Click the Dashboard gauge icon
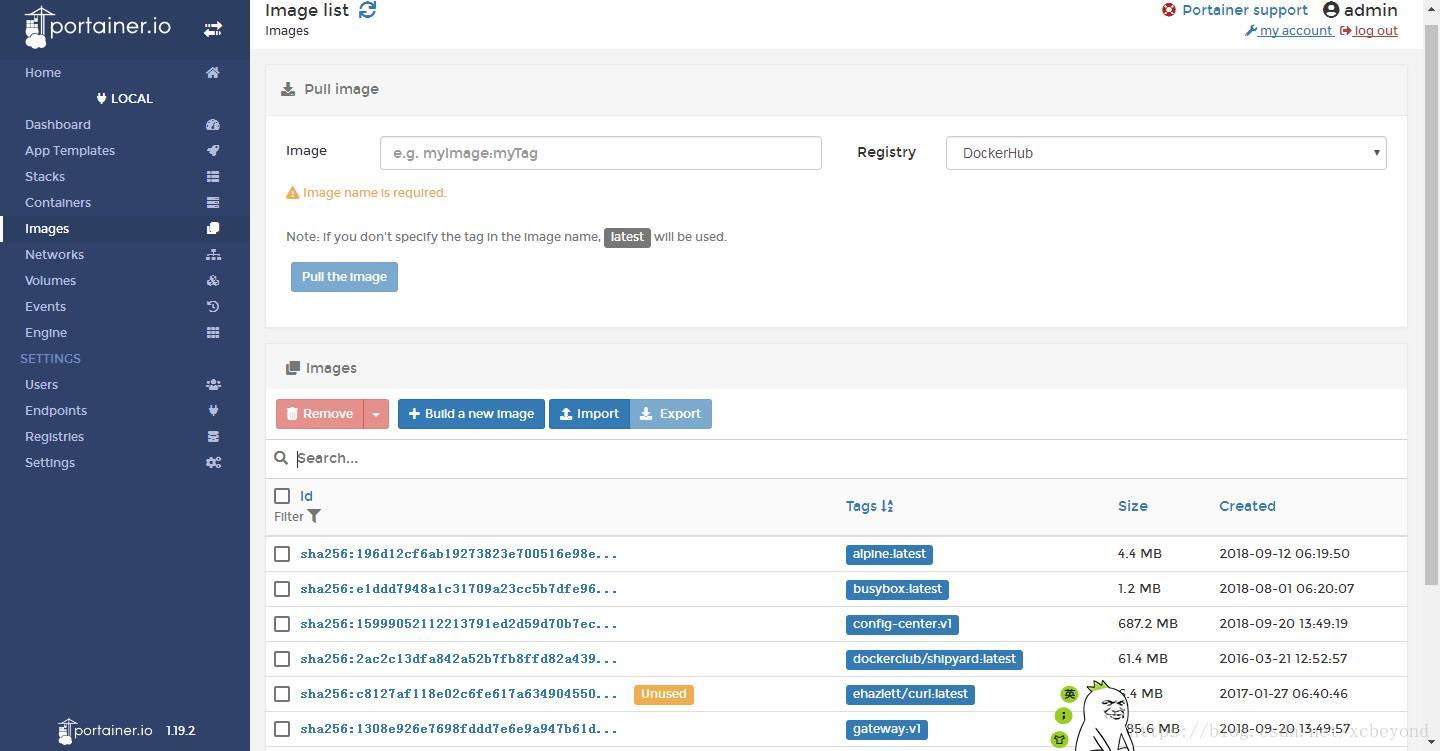 (213, 125)
